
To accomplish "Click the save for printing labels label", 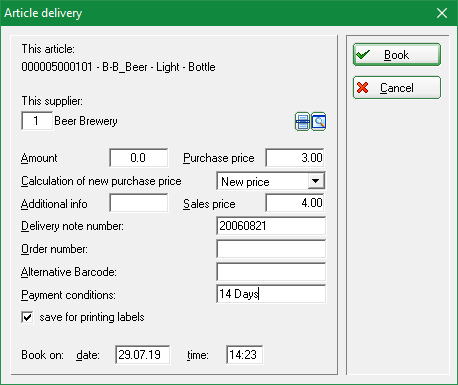I will [92, 317].
